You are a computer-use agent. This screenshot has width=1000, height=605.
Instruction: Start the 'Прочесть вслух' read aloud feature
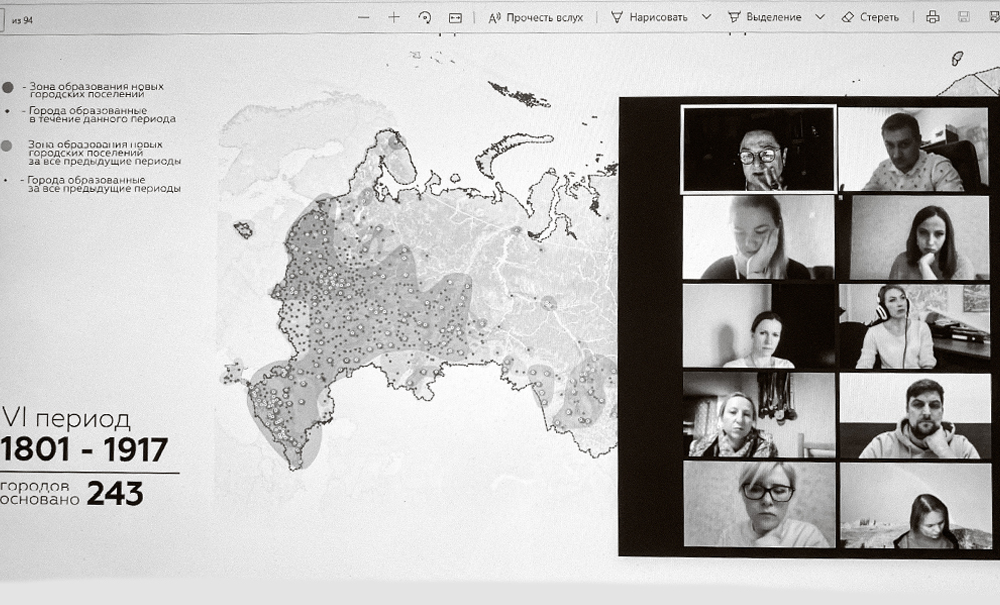click(x=536, y=17)
